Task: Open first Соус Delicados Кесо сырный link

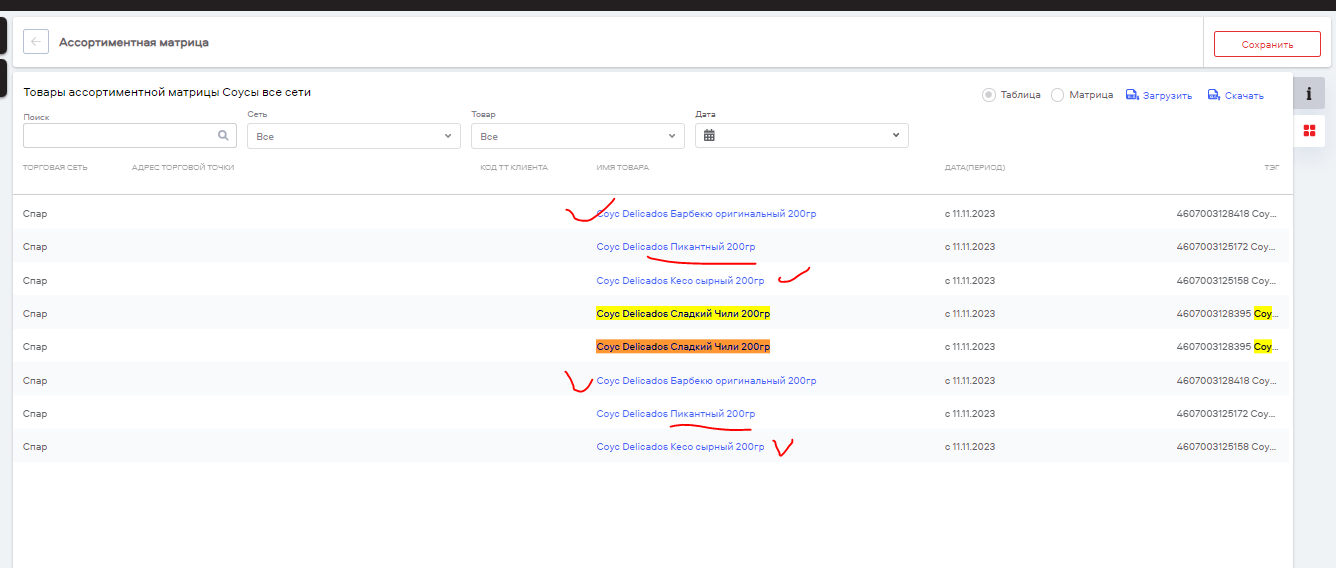Action: [x=680, y=281]
